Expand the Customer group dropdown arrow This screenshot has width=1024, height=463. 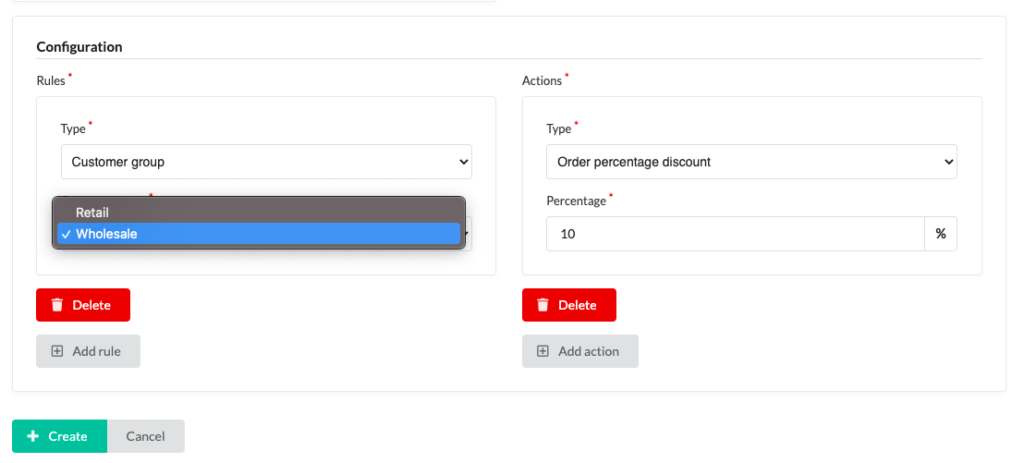(x=463, y=161)
